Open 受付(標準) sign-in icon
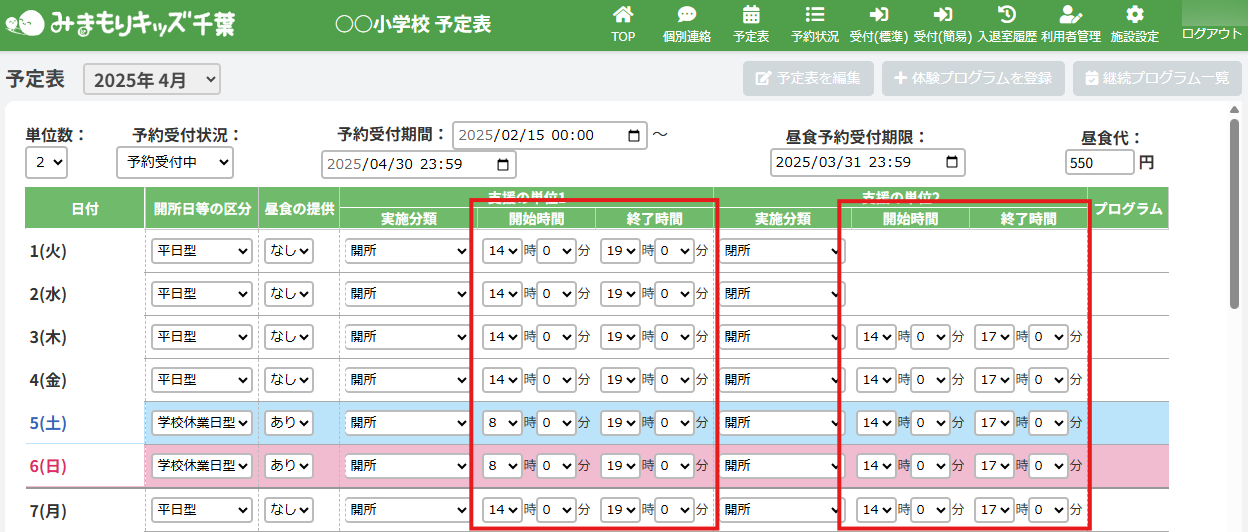 (879, 15)
